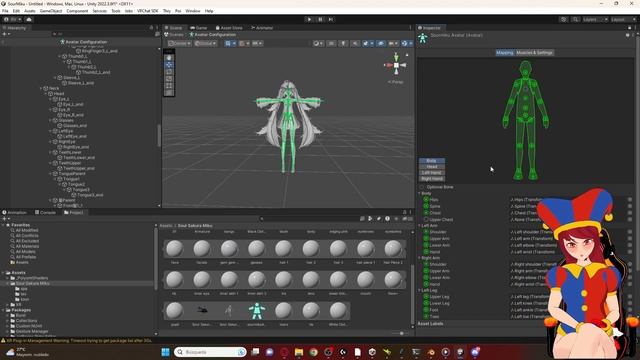Click the Step frame button
The height and width of the screenshot is (360, 640).
point(331,19)
